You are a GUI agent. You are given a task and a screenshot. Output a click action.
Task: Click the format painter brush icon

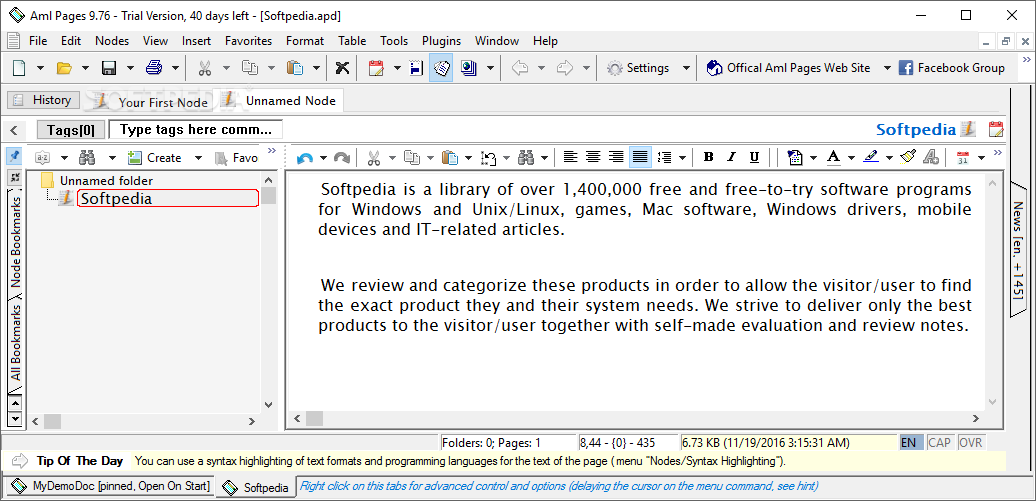908,157
